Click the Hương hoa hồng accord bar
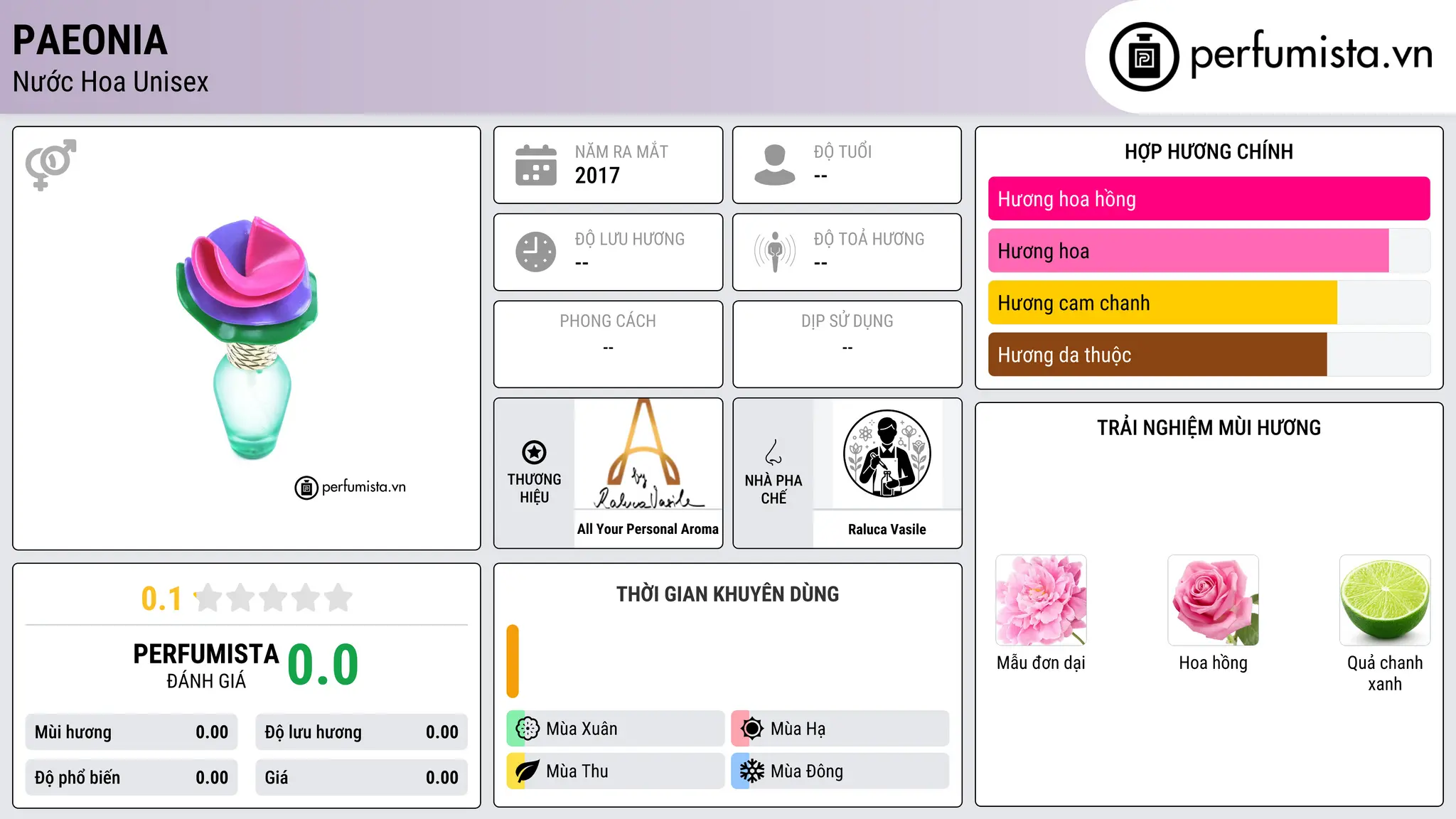Viewport: 1456px width, 819px height. (x=1209, y=199)
